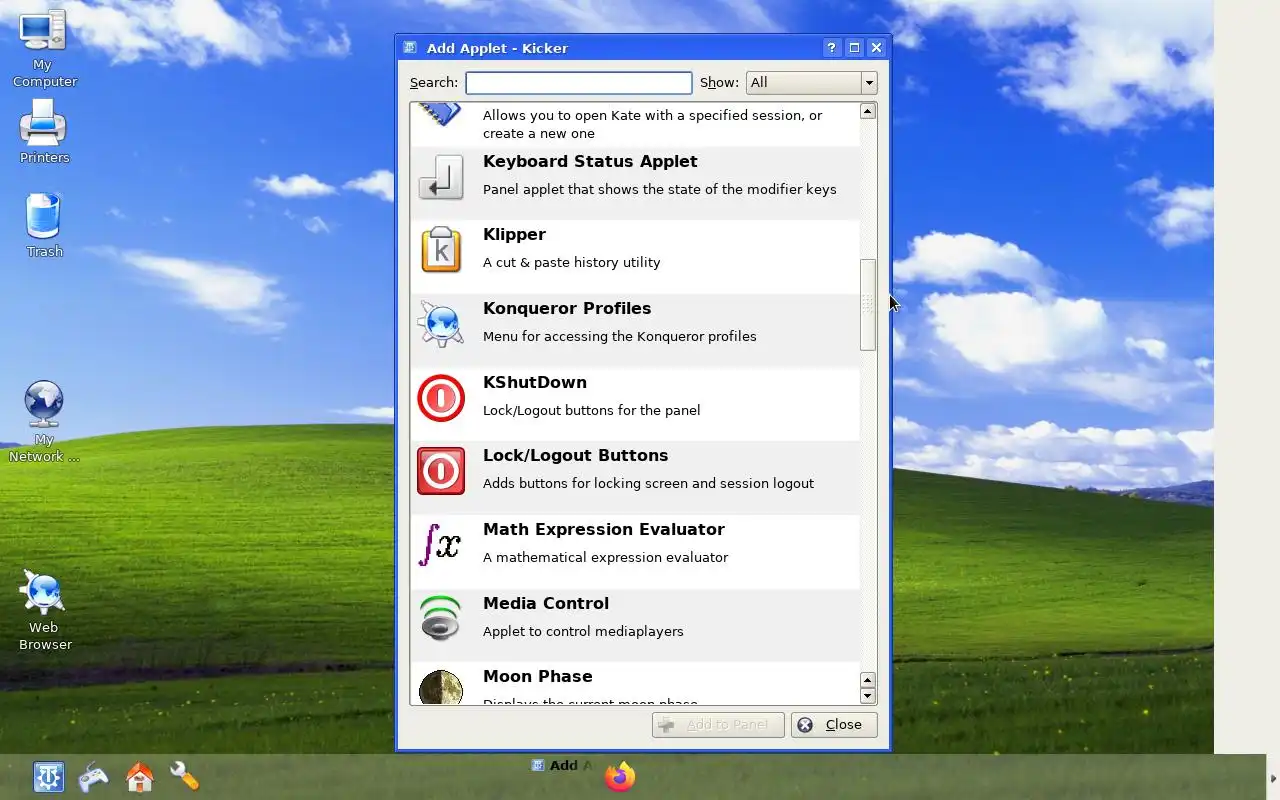Maximize the Add Applet window
The height and width of the screenshot is (800, 1280).
(854, 47)
